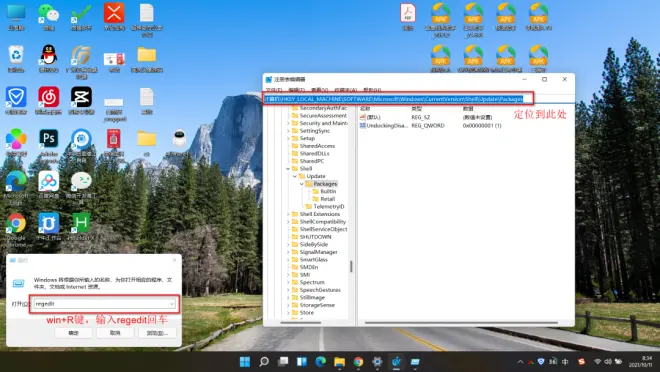660x372 pixels.
Task: Open the QQ penguin desktop icon
Action: [48, 58]
